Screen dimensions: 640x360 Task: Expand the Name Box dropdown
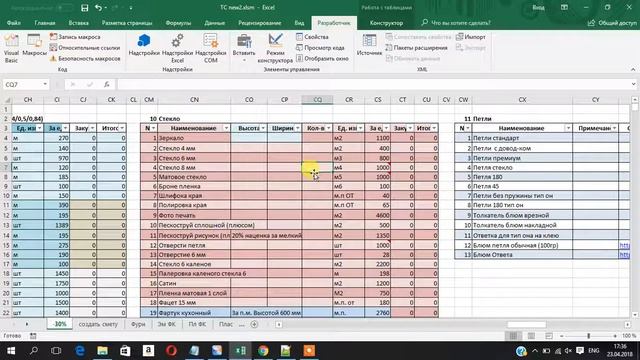[45, 84]
